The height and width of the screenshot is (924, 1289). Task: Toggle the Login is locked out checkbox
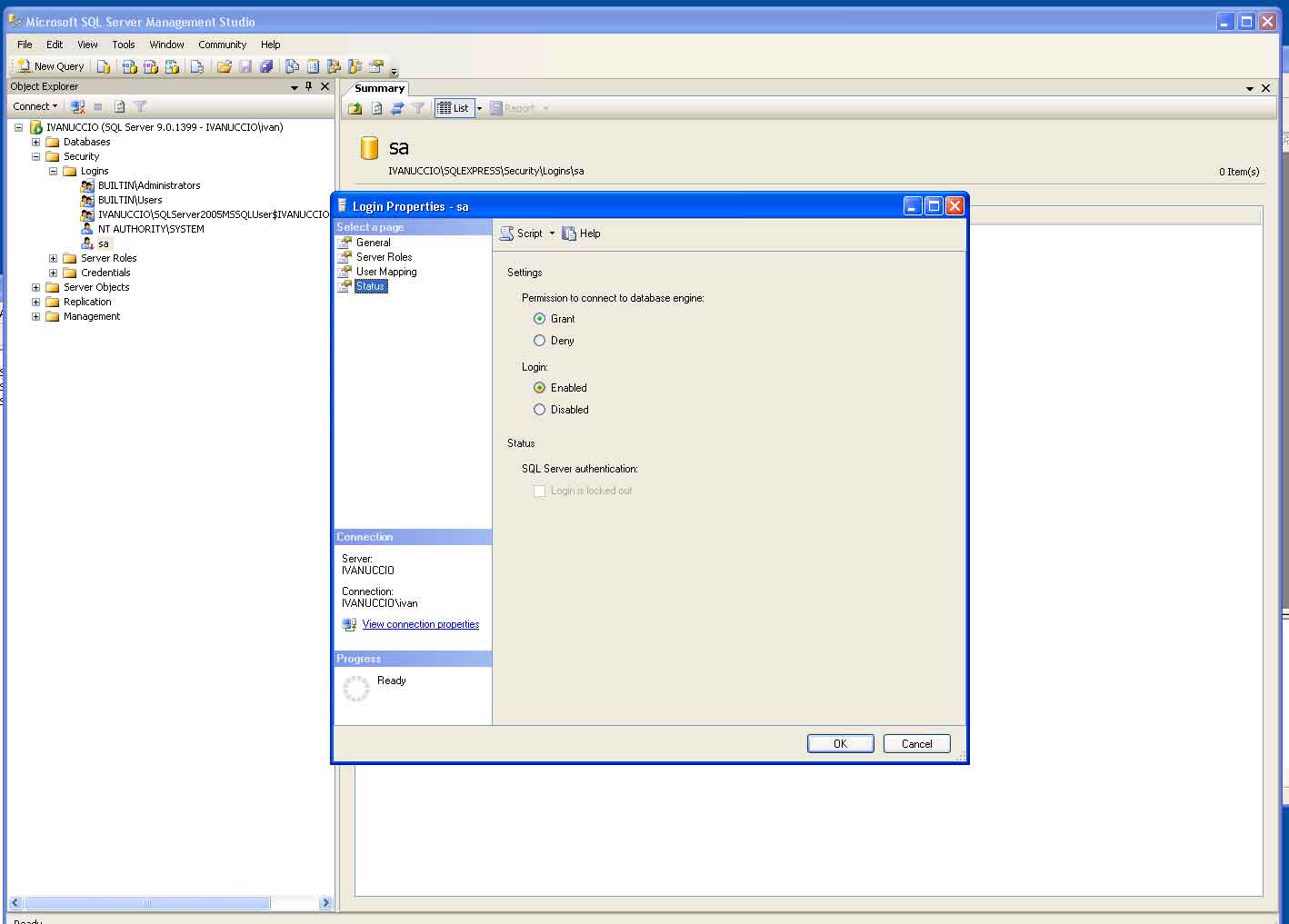click(x=540, y=491)
